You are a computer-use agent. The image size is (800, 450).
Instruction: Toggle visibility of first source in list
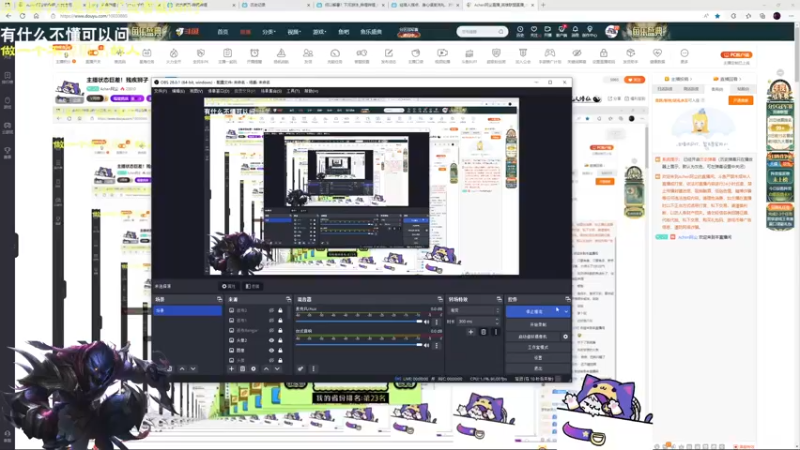271,310
